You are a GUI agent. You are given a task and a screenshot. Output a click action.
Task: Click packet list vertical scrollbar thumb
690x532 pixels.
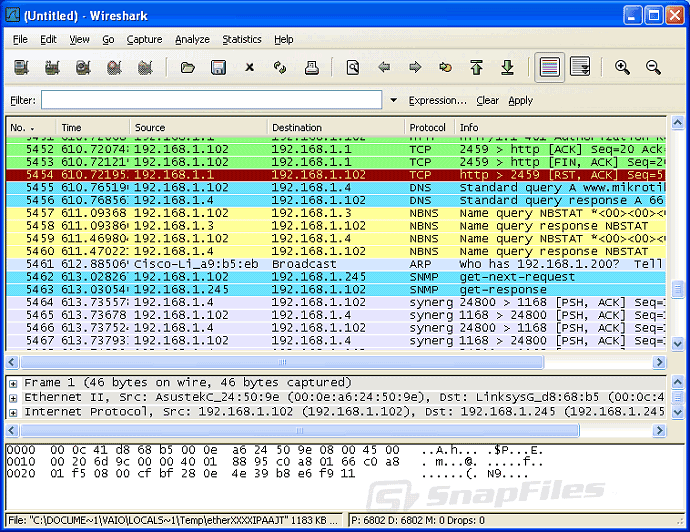tap(678, 289)
